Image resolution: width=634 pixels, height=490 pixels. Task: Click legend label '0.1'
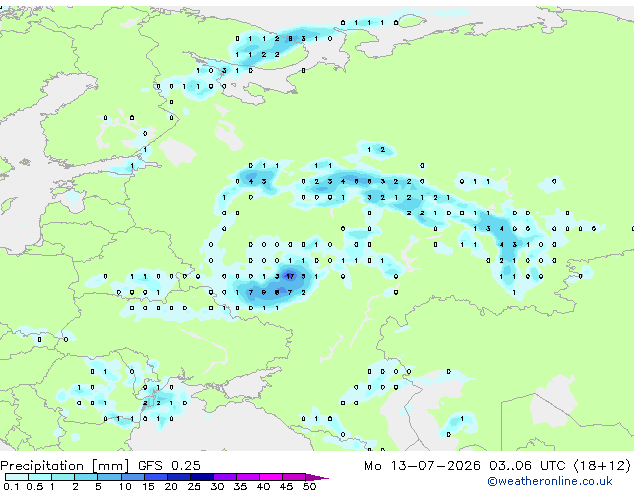(11, 486)
